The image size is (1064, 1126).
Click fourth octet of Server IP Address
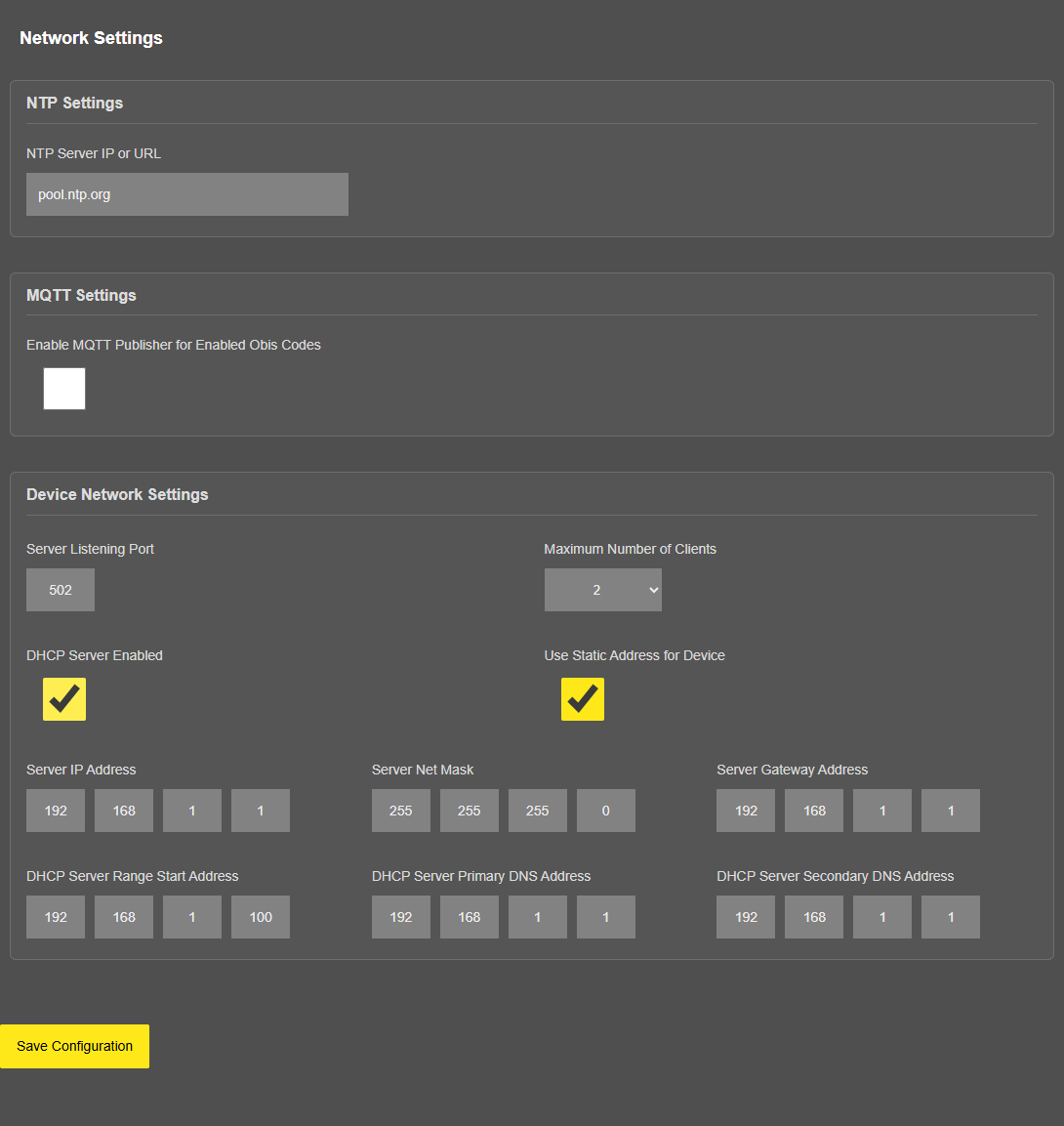(261, 810)
